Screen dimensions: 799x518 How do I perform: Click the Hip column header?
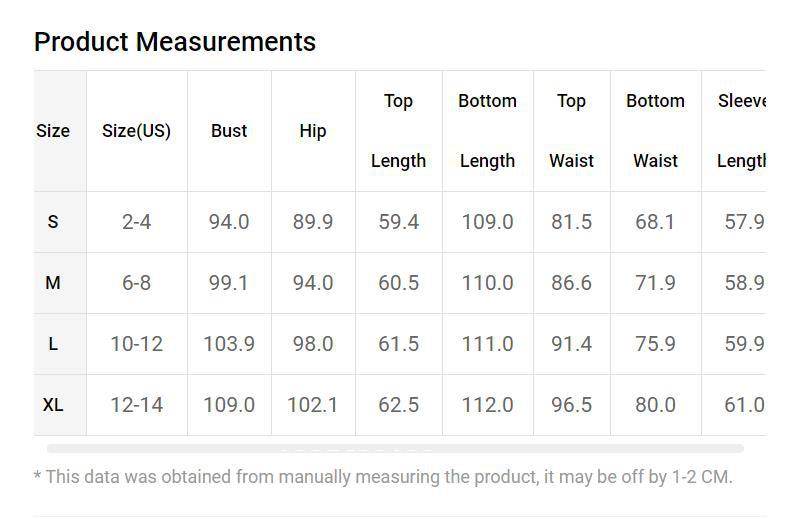(x=313, y=131)
